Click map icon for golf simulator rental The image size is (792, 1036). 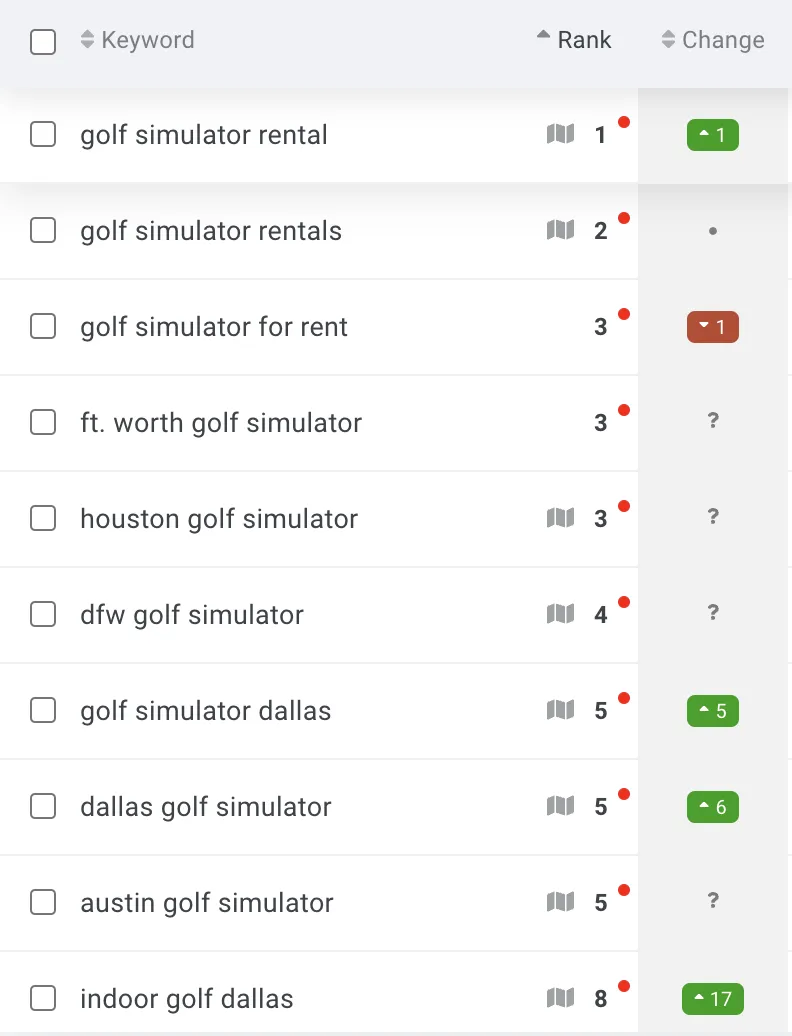tap(560, 134)
